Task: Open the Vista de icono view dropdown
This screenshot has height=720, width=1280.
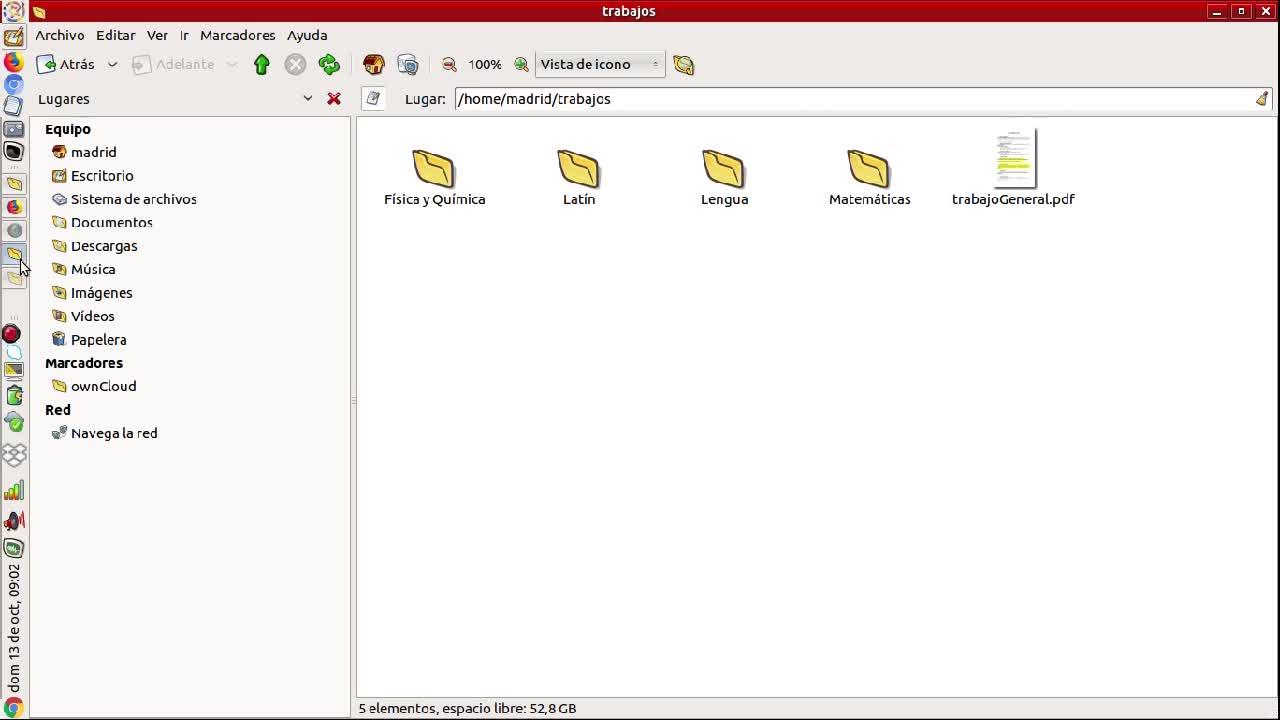Action: 600,65
